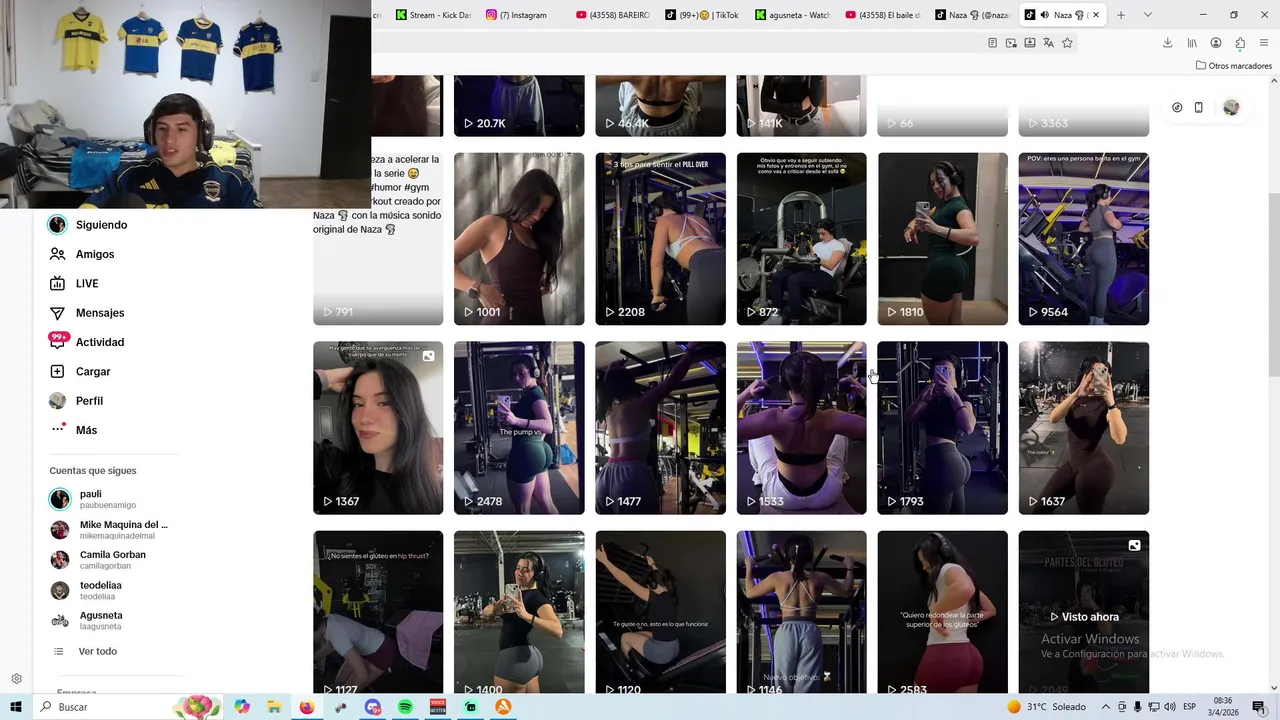The image size is (1280, 720).
Task: Mute the Naza tab via its speaker icon
Action: 1044,15
